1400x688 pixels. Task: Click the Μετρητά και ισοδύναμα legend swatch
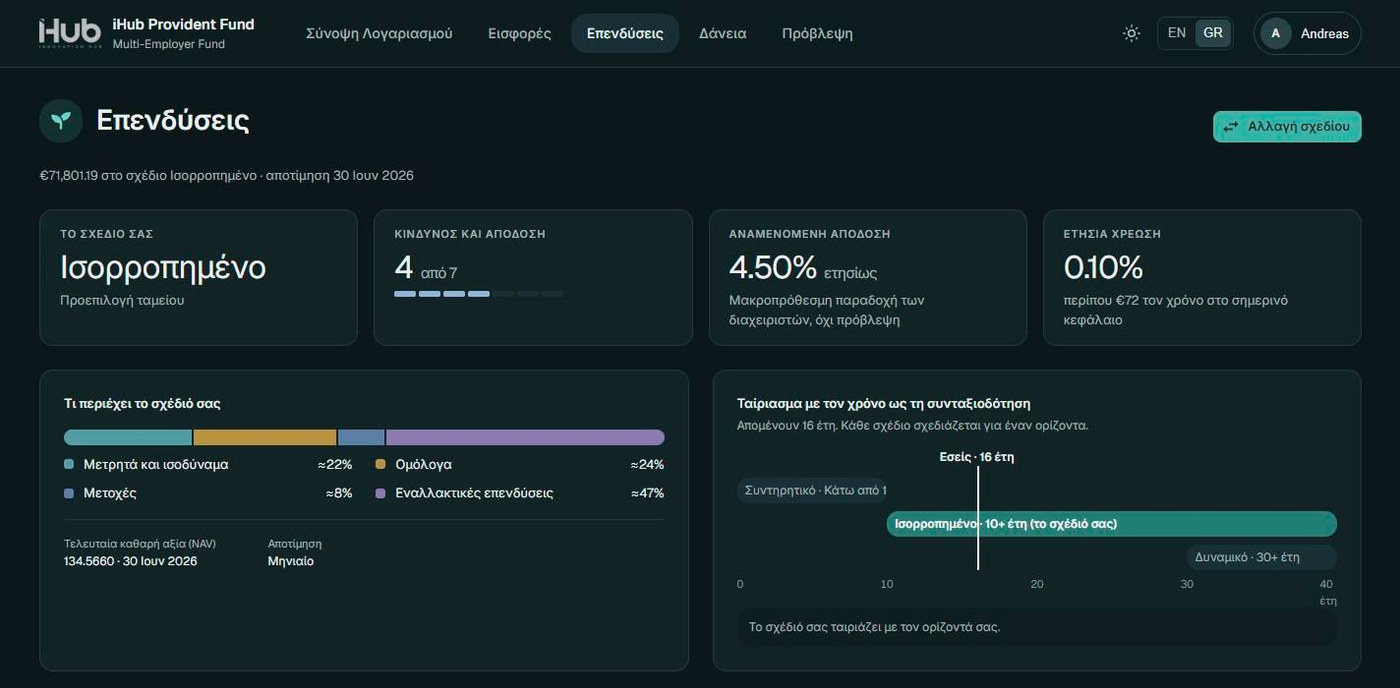coord(69,464)
